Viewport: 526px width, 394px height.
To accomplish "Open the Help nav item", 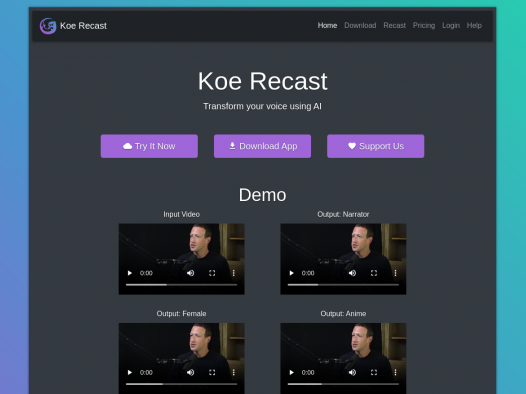I will (x=474, y=25).
